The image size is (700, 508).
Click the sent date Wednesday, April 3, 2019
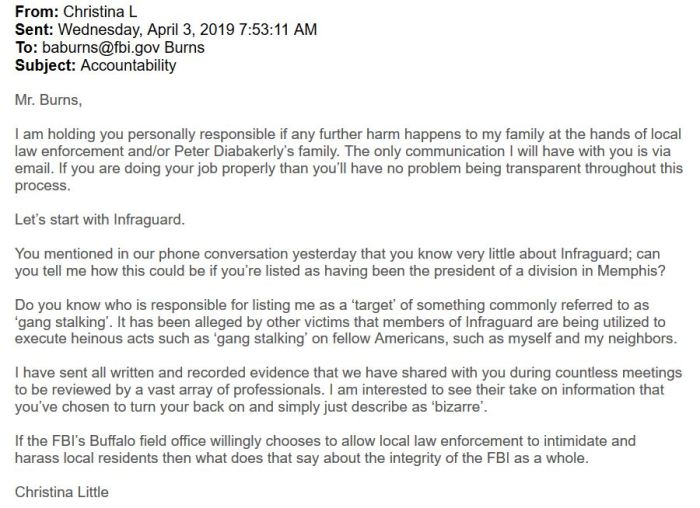[146, 30]
